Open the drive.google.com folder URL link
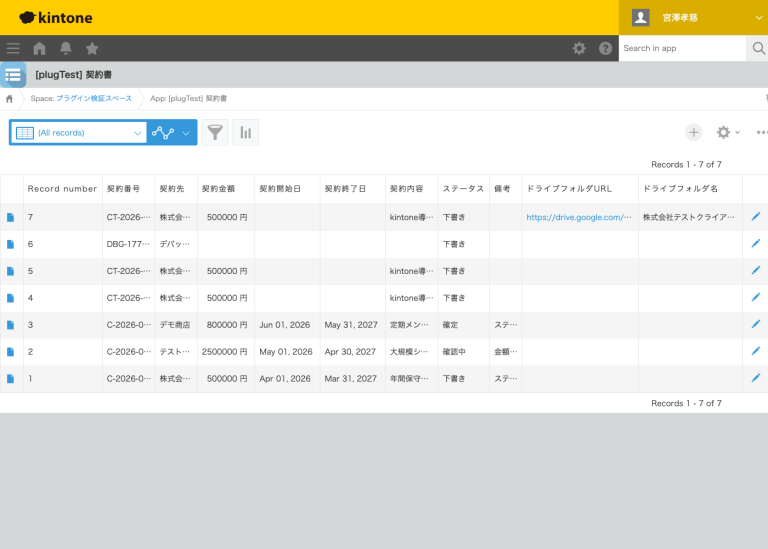The height and width of the screenshot is (549, 768). tap(578, 217)
